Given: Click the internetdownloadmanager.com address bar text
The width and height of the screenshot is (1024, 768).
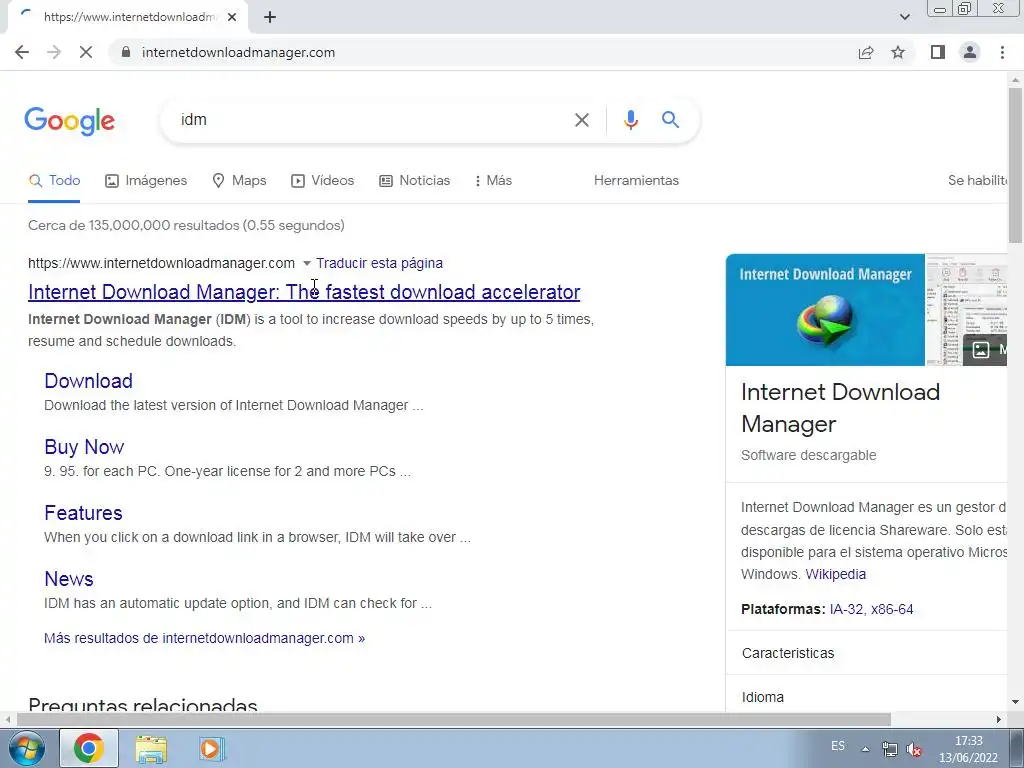Looking at the screenshot, I should click(x=238, y=52).
